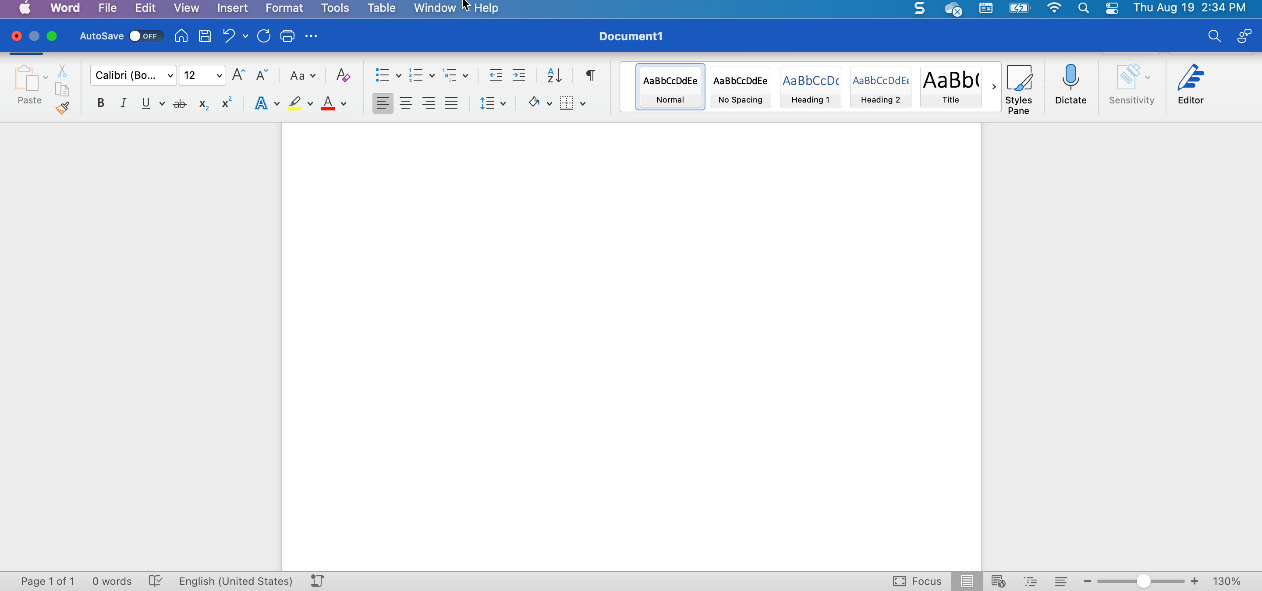Click the 130% zoom level
The height and width of the screenshot is (591, 1262).
[x=1227, y=581]
